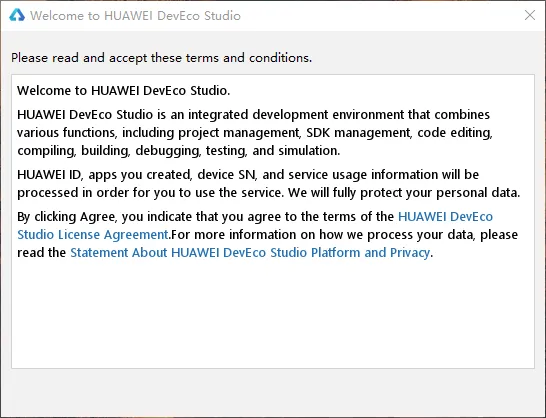Click the 'Please read and accept' instruction label
Image resolution: width=546 pixels, height=418 pixels.
click(x=161, y=58)
